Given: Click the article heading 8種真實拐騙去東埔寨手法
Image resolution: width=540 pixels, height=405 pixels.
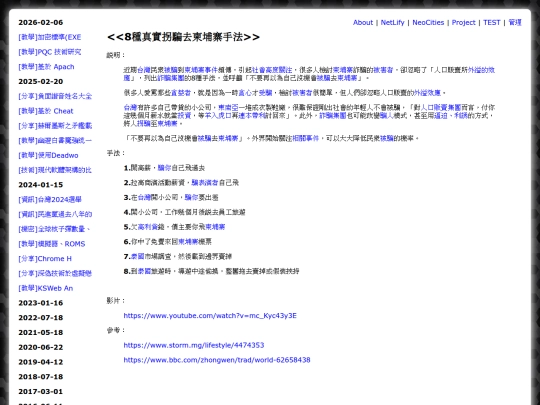Looking at the screenshot, I should tap(183, 37).
